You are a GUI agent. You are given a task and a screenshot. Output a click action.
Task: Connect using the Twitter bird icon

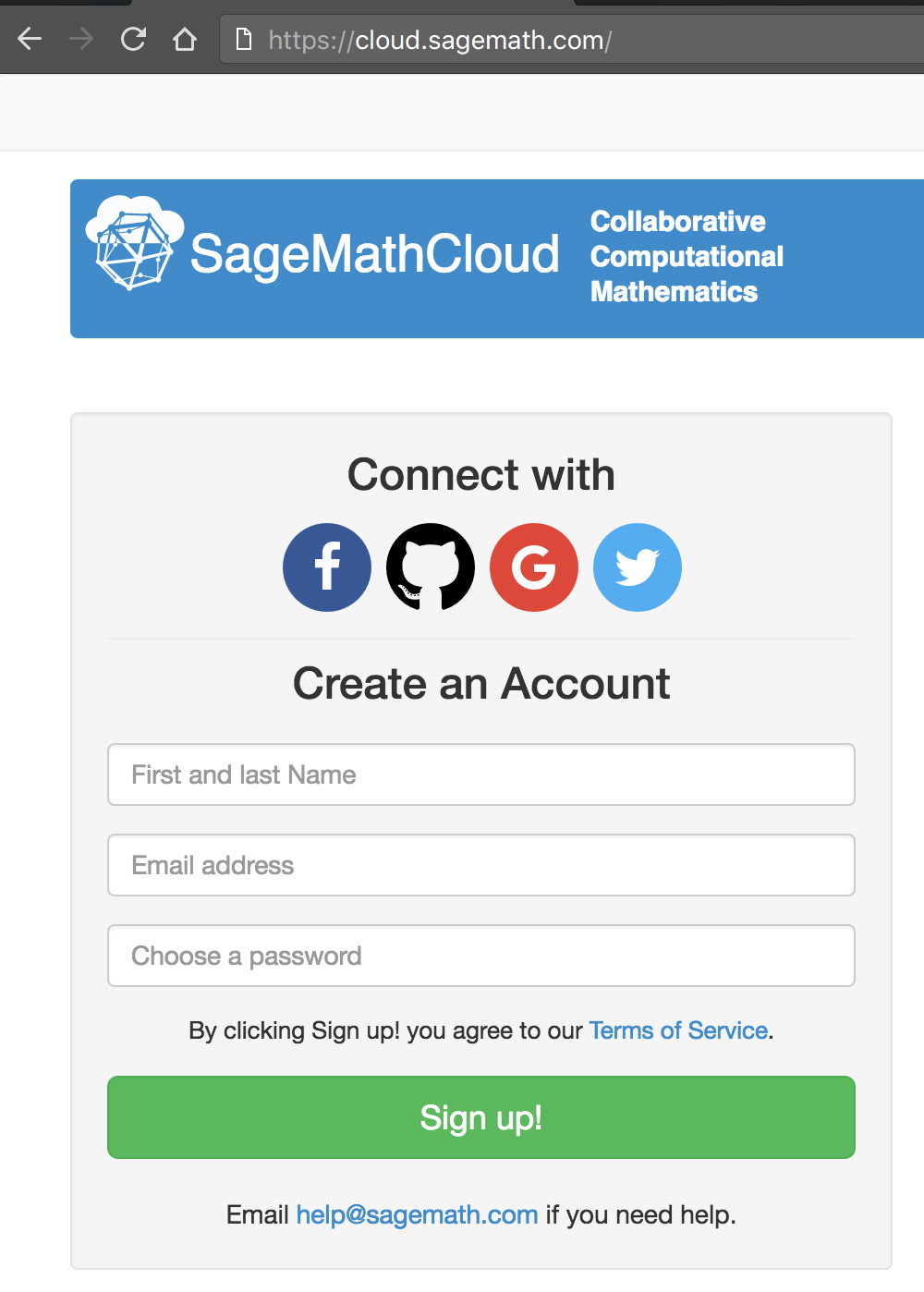click(638, 567)
